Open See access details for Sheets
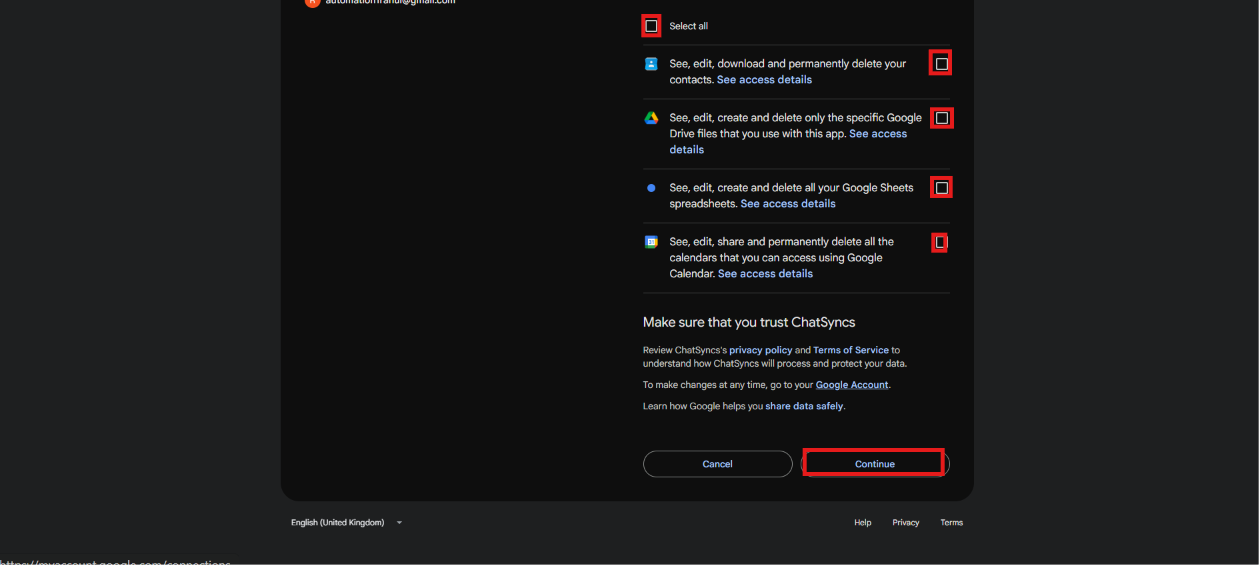The image size is (1259, 565). tap(788, 204)
